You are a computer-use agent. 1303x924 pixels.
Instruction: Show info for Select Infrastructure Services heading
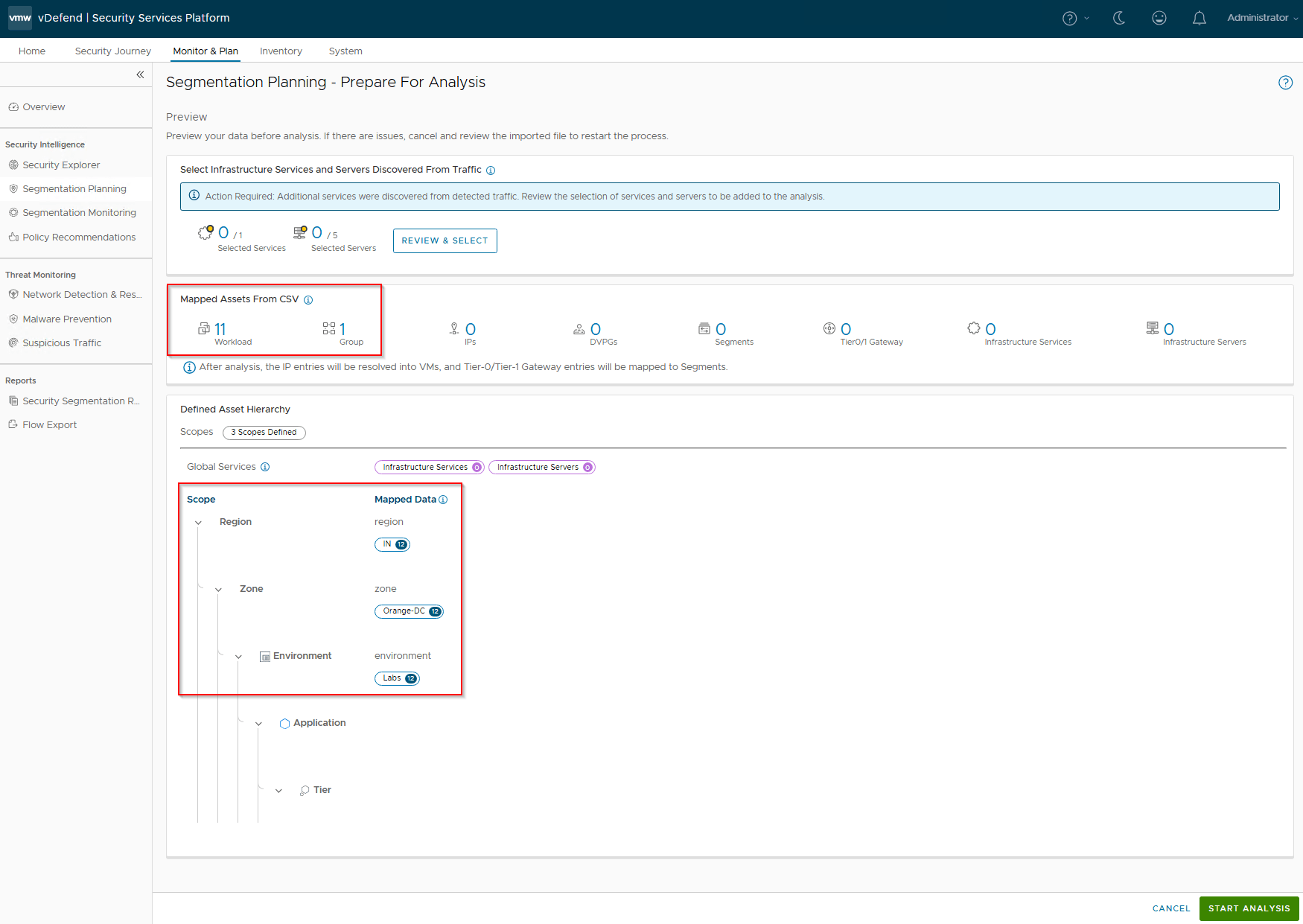(491, 171)
